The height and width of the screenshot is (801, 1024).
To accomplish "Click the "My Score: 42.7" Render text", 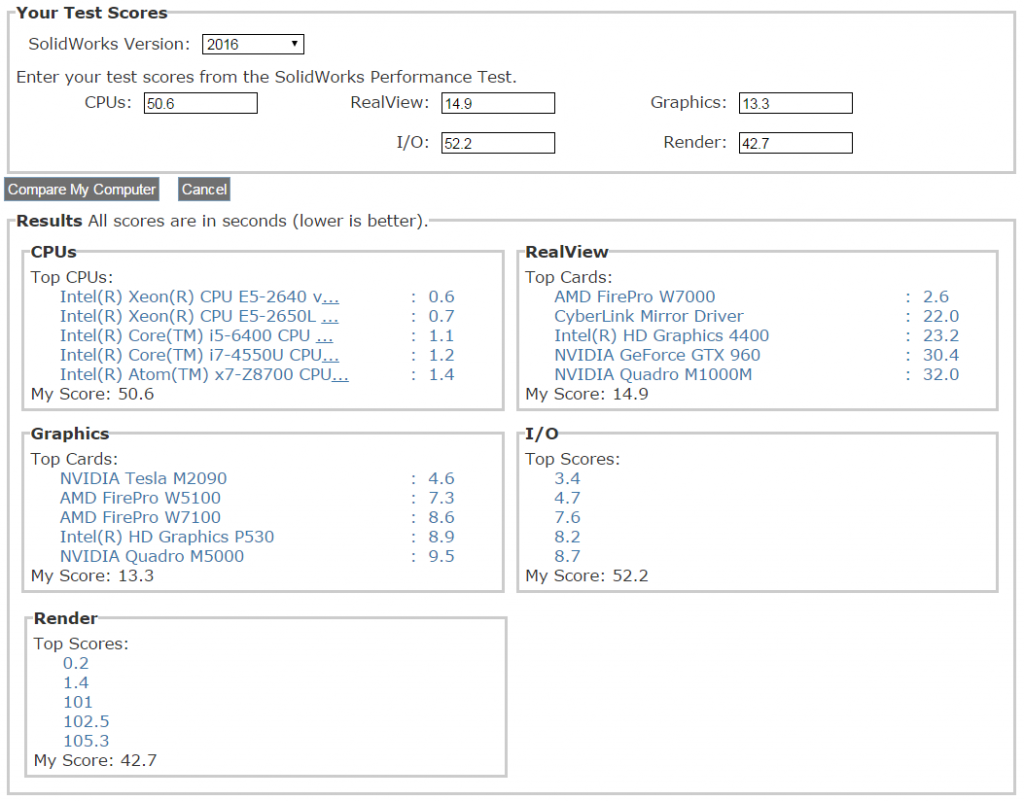I will 95,761.
